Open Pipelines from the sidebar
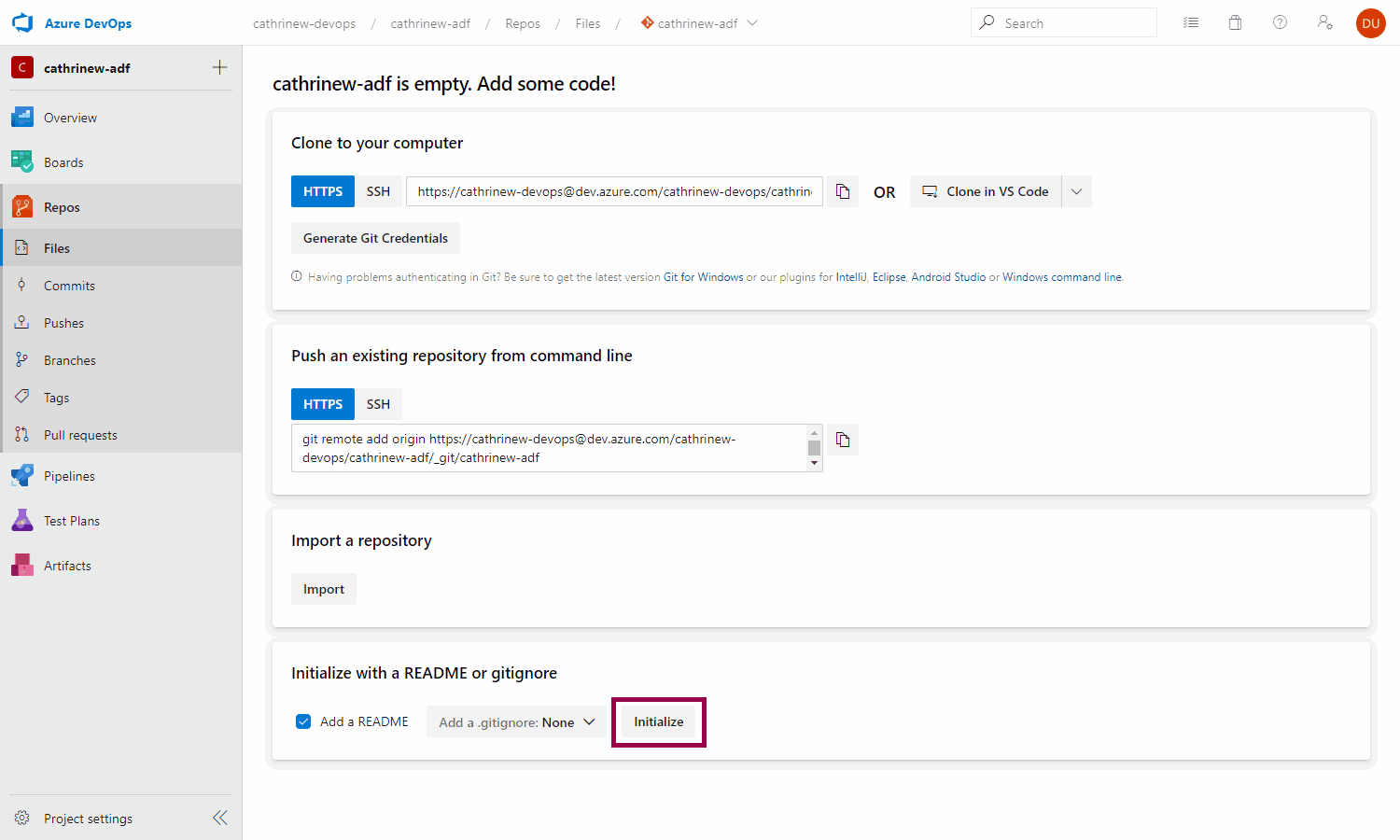Screen dimensions: 1400x840 pos(69,476)
